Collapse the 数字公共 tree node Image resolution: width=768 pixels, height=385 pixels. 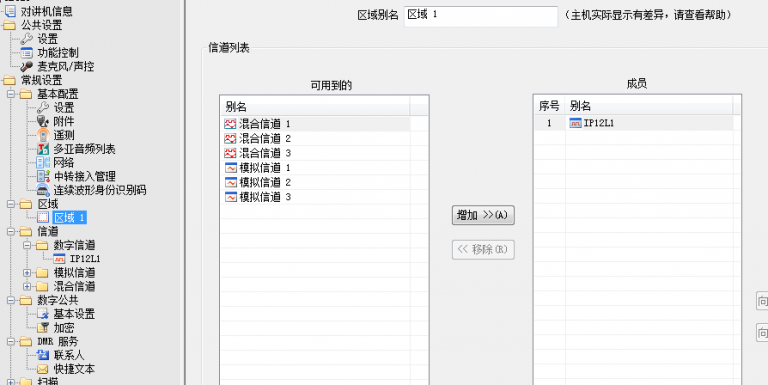(11, 300)
